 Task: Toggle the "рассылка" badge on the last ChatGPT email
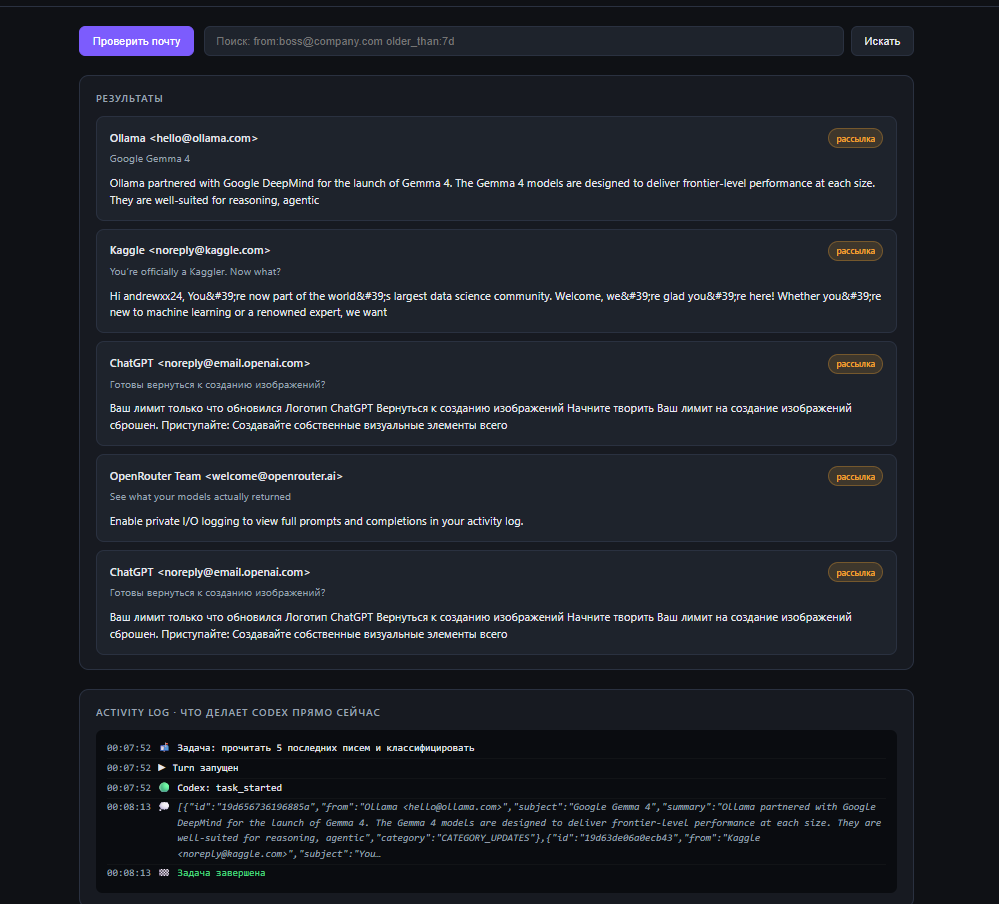tap(855, 572)
